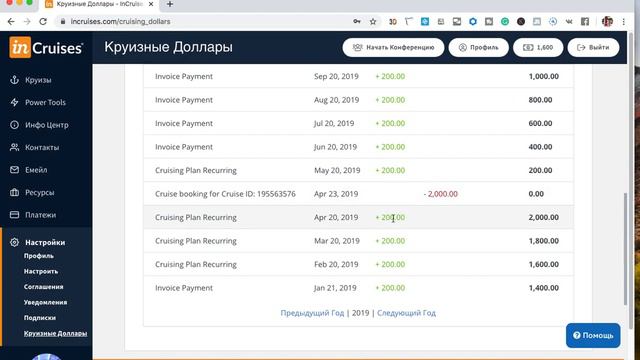The width and height of the screenshot is (640, 360).
Task: Open the Подписки settings sublink
Action: click(40, 318)
